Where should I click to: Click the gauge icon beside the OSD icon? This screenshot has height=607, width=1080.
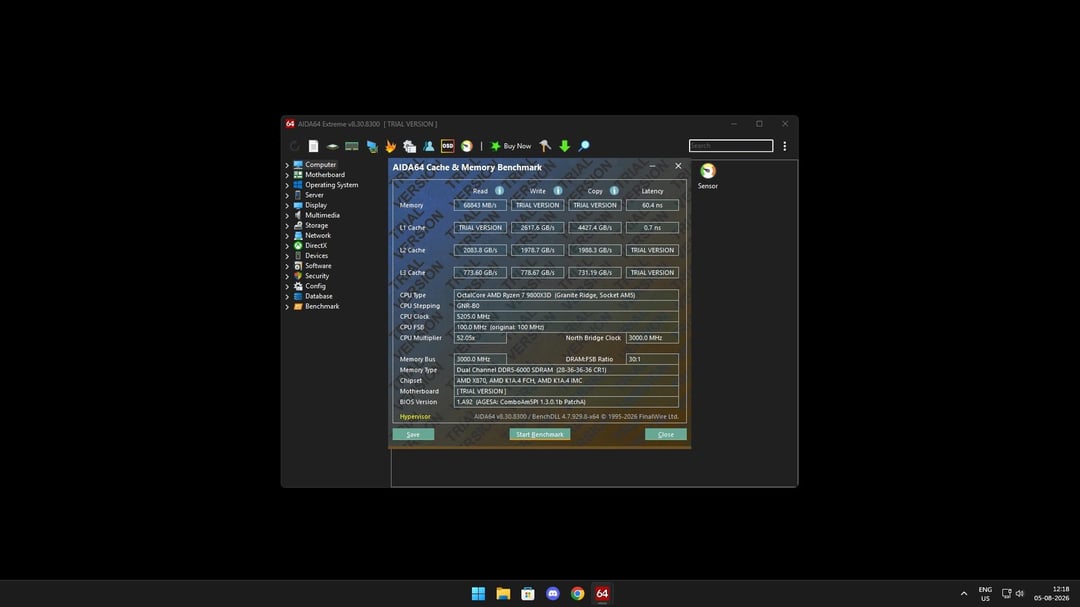(x=467, y=146)
